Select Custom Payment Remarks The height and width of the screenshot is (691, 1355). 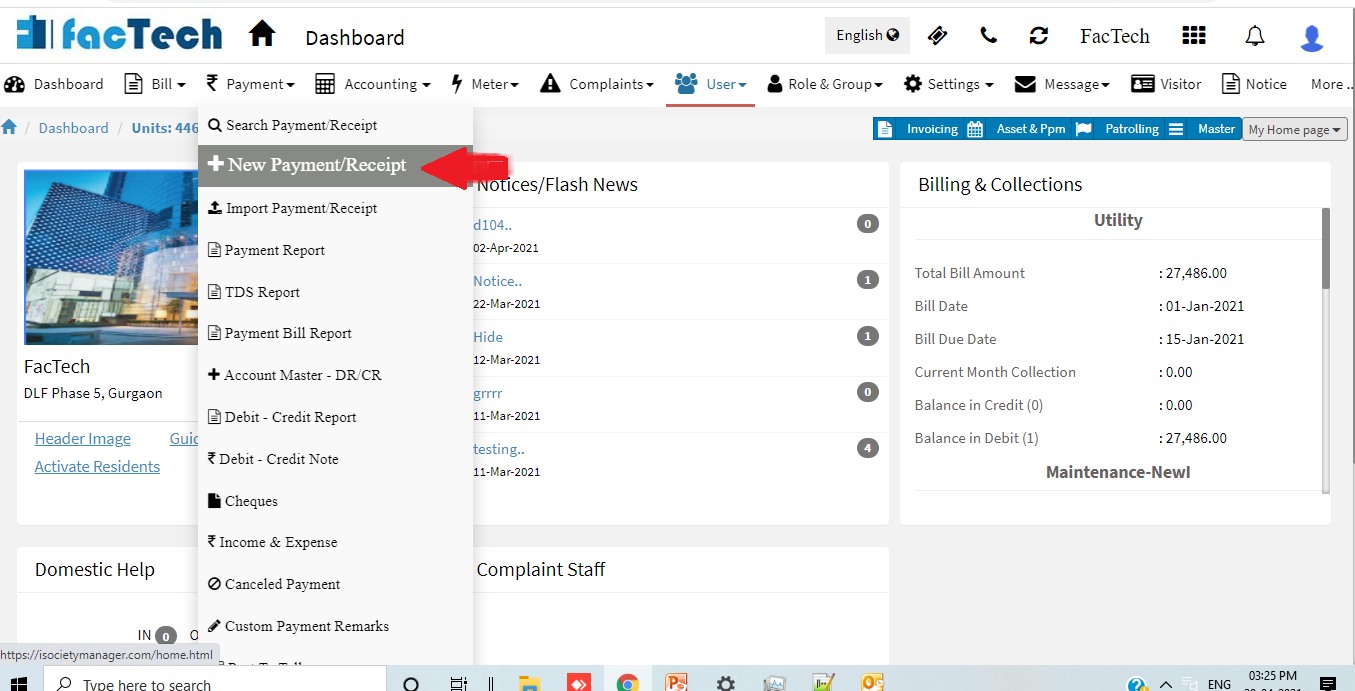[335, 626]
